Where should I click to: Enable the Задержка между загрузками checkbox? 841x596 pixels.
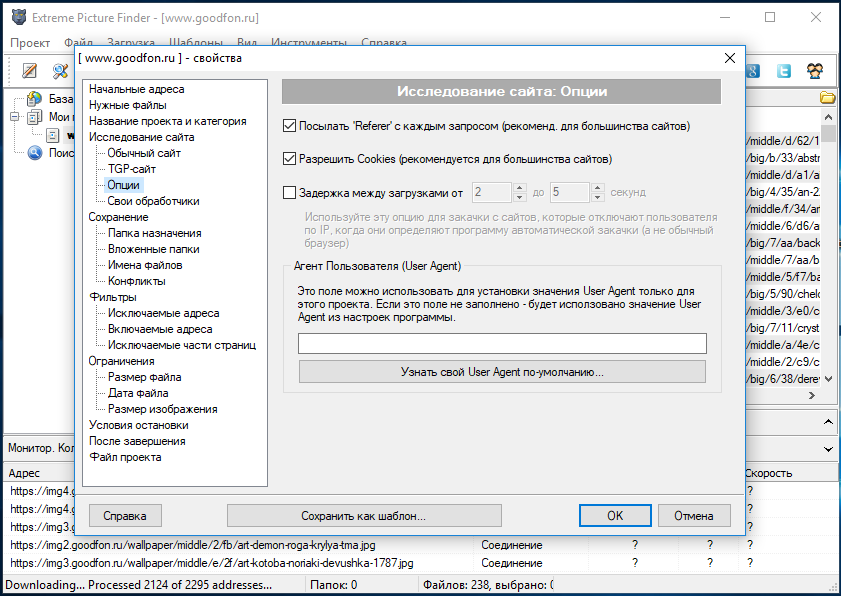(290, 193)
